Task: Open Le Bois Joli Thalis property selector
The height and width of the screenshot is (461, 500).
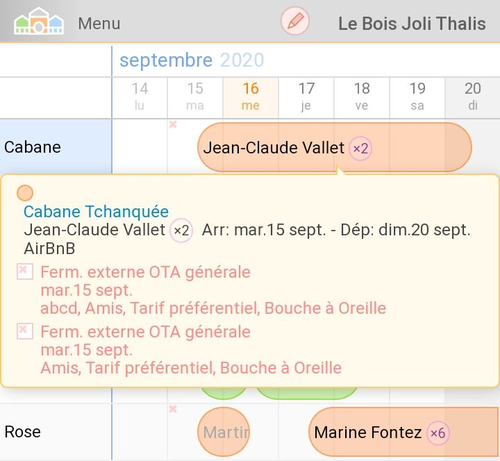Action: click(x=412, y=24)
